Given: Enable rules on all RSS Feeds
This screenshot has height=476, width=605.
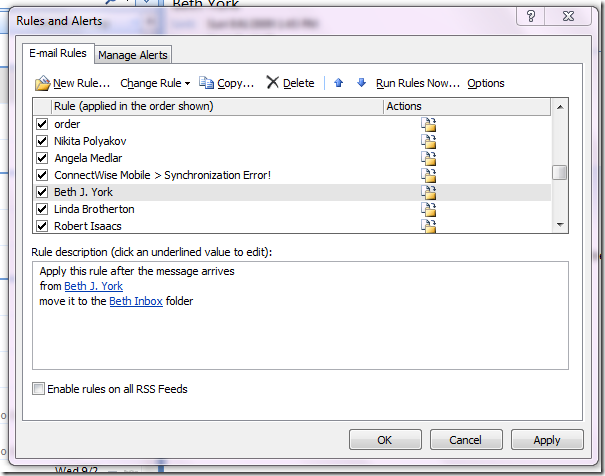Looking at the screenshot, I should [38, 388].
